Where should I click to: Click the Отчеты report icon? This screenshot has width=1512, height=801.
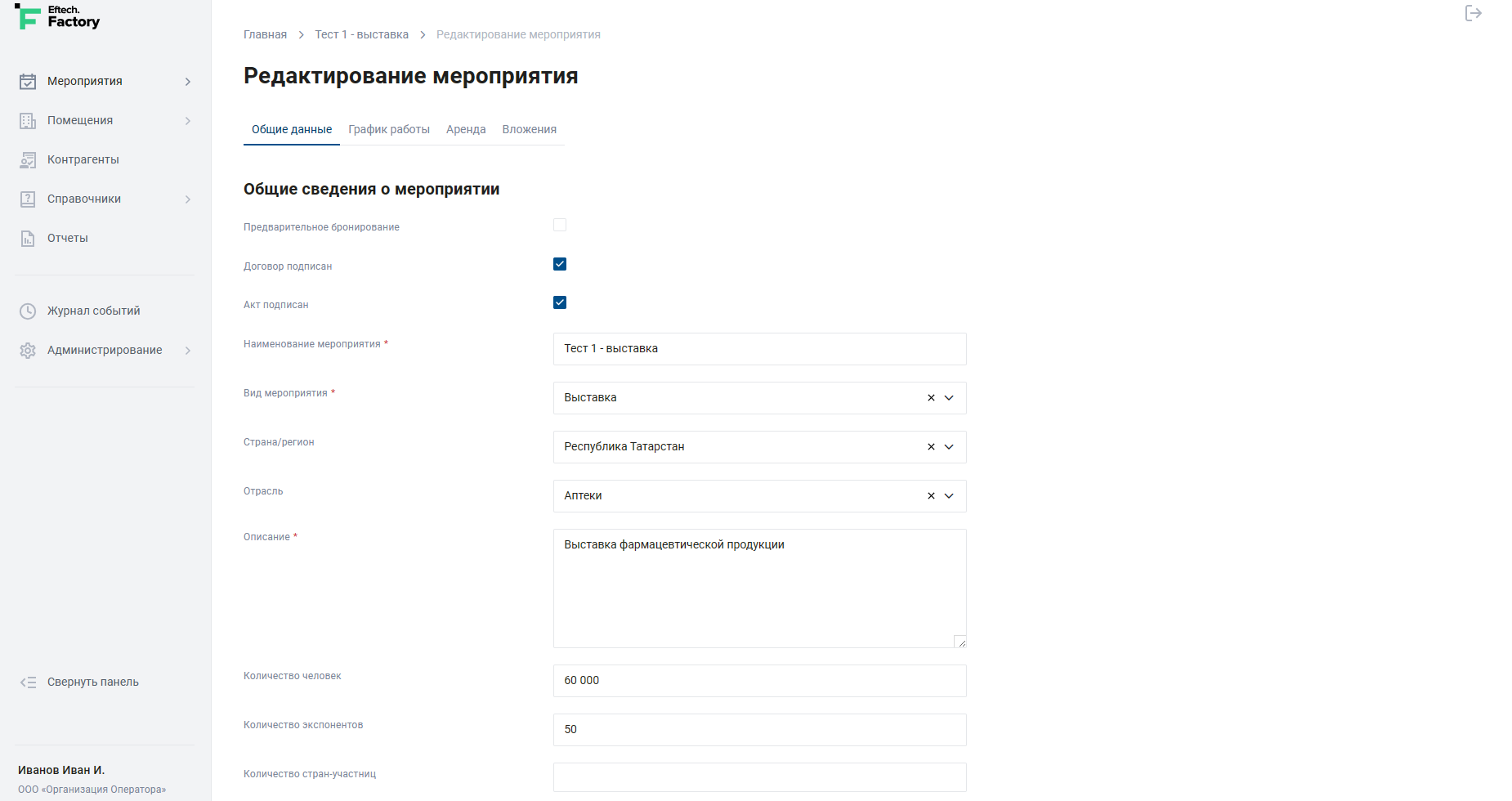click(28, 239)
